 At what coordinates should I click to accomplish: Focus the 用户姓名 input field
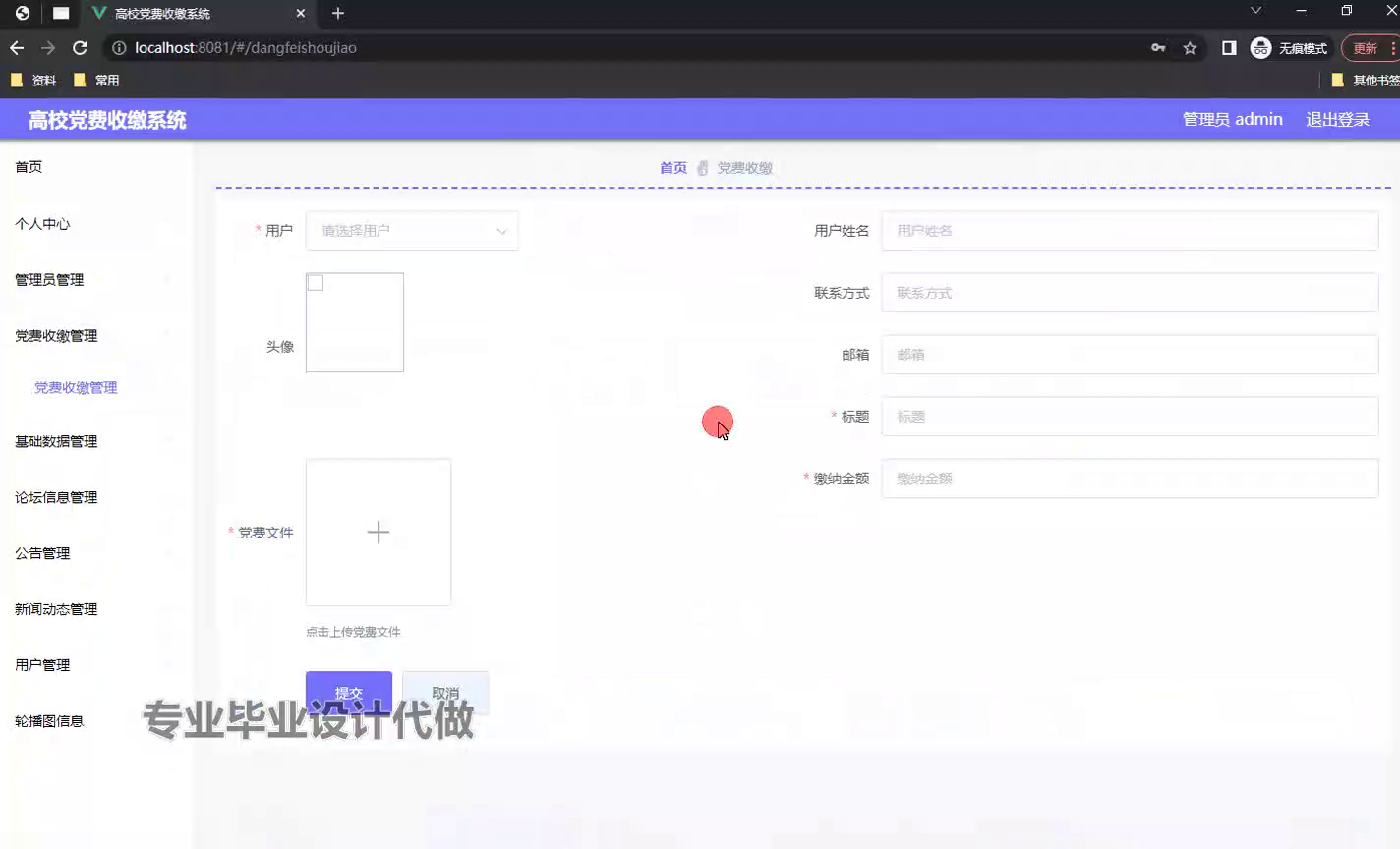click(1130, 231)
